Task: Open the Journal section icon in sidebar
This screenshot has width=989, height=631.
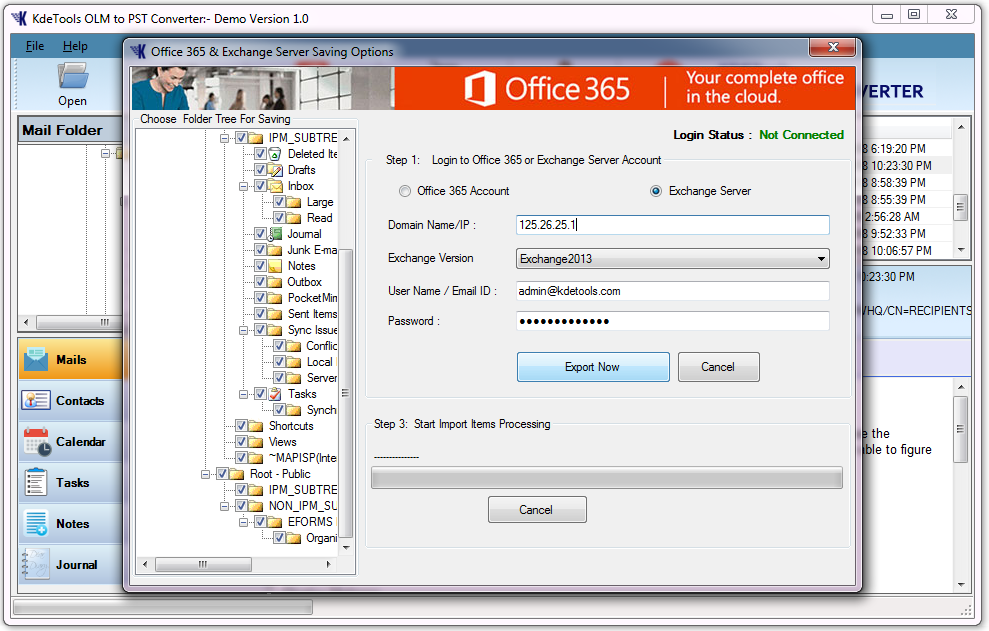Action: [35, 564]
